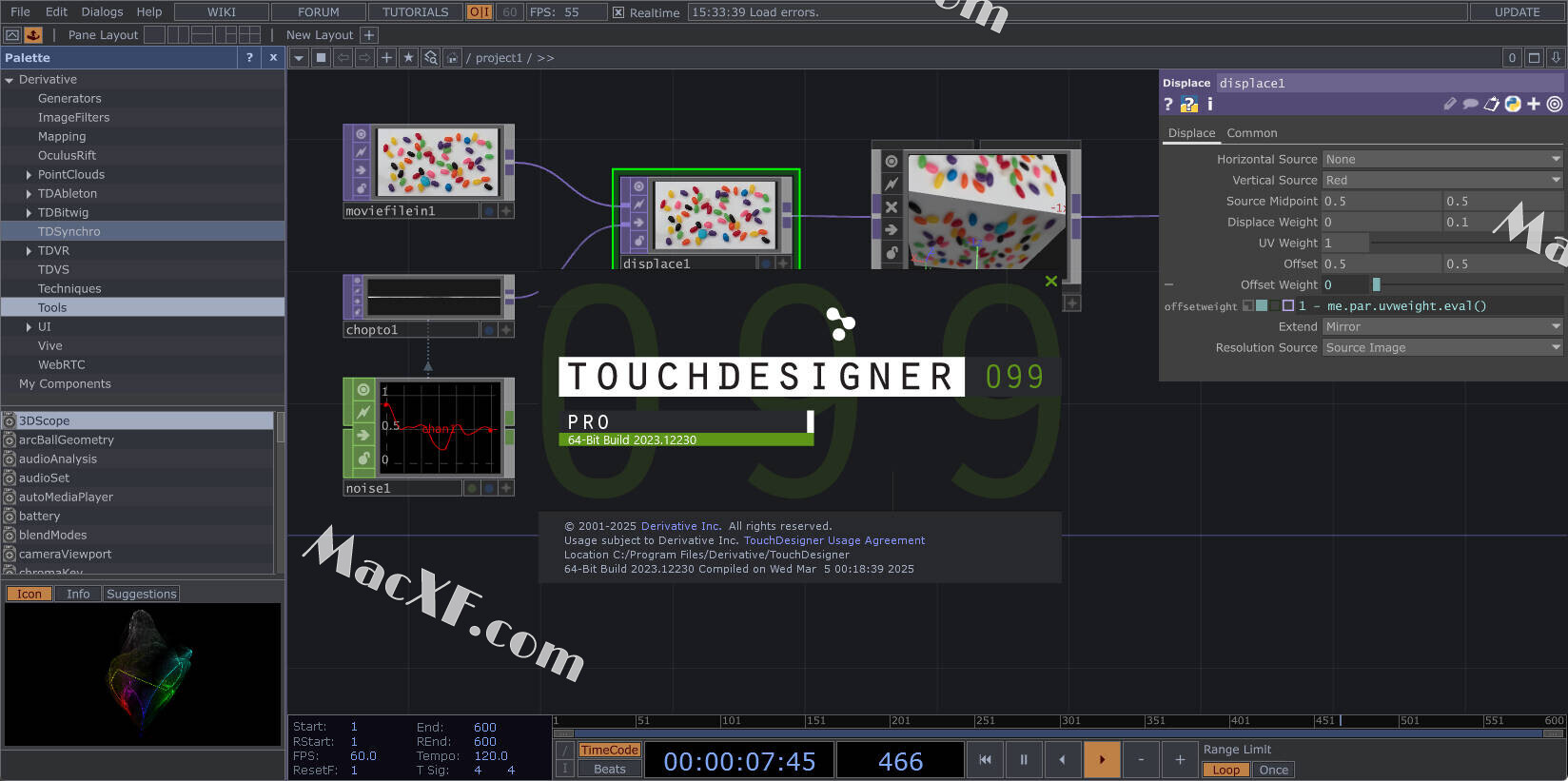Toggle viewer flag on noise1 node
This screenshot has height=781, width=1568.
[363, 390]
